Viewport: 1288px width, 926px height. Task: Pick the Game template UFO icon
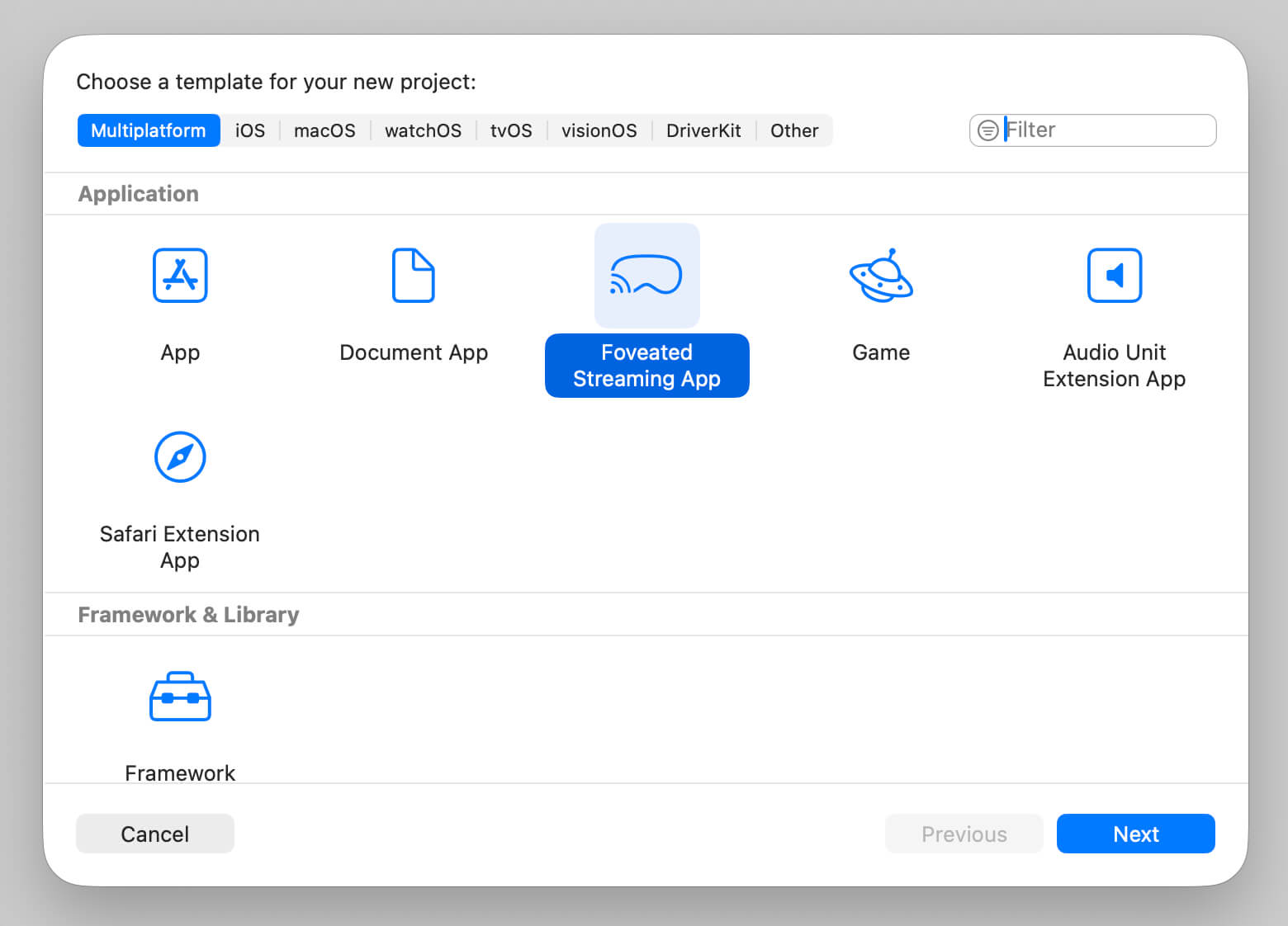[x=881, y=276]
